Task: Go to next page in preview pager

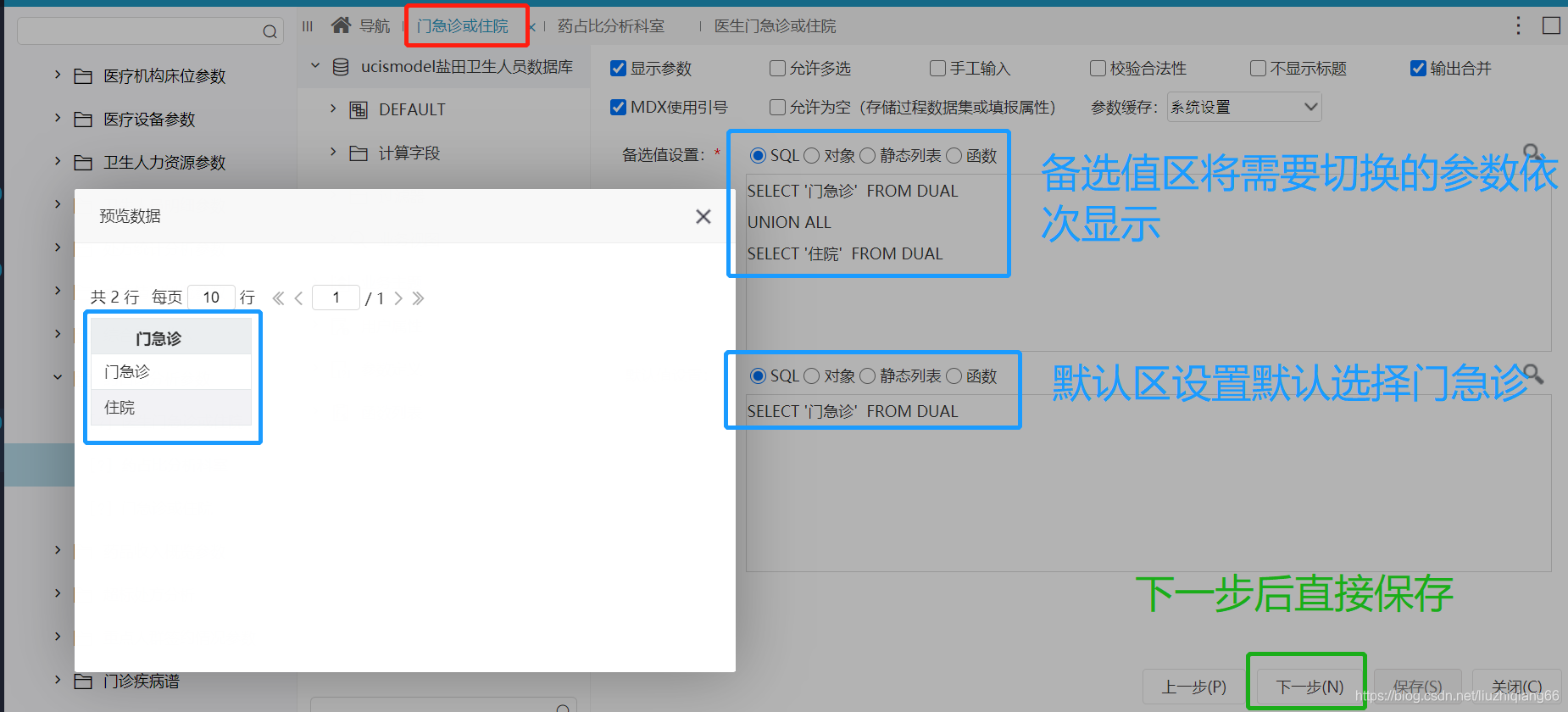Action: 398,298
